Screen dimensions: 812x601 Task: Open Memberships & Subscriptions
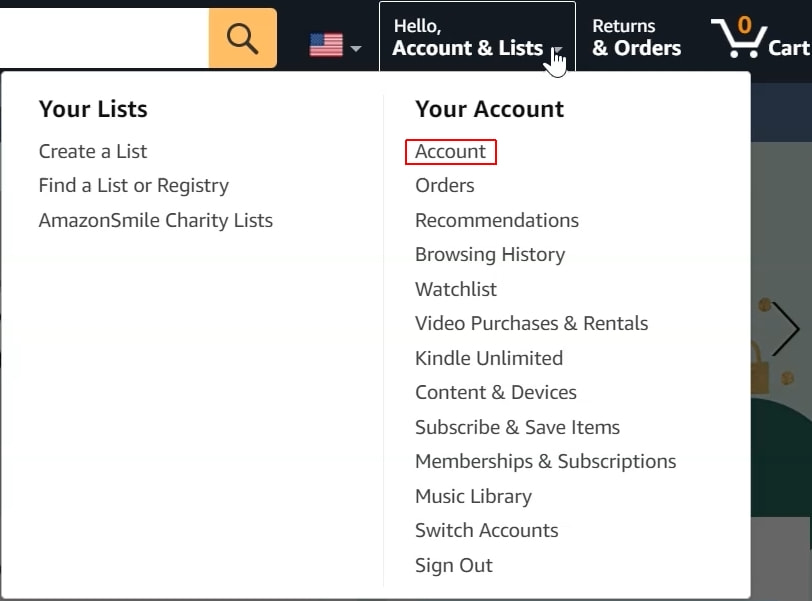(x=546, y=461)
